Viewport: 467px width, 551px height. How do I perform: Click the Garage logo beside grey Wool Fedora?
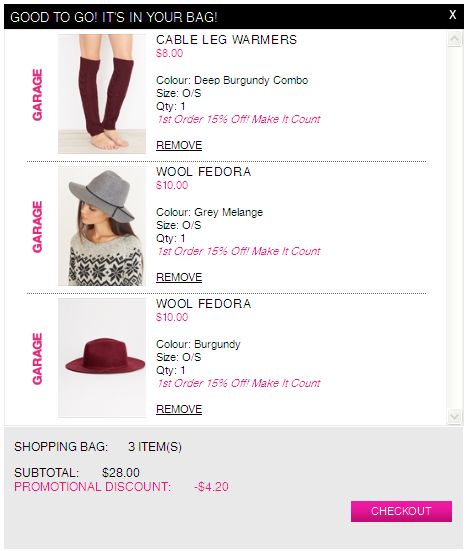[37, 227]
